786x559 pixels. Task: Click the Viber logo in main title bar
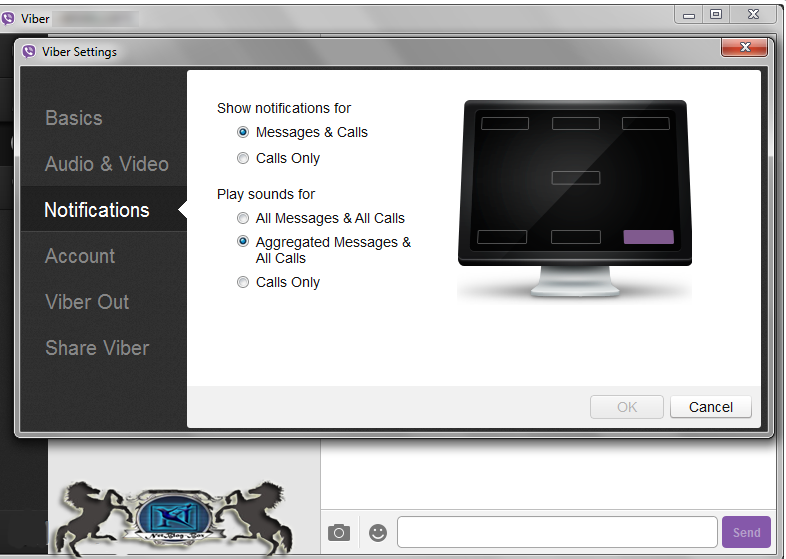click(9, 19)
